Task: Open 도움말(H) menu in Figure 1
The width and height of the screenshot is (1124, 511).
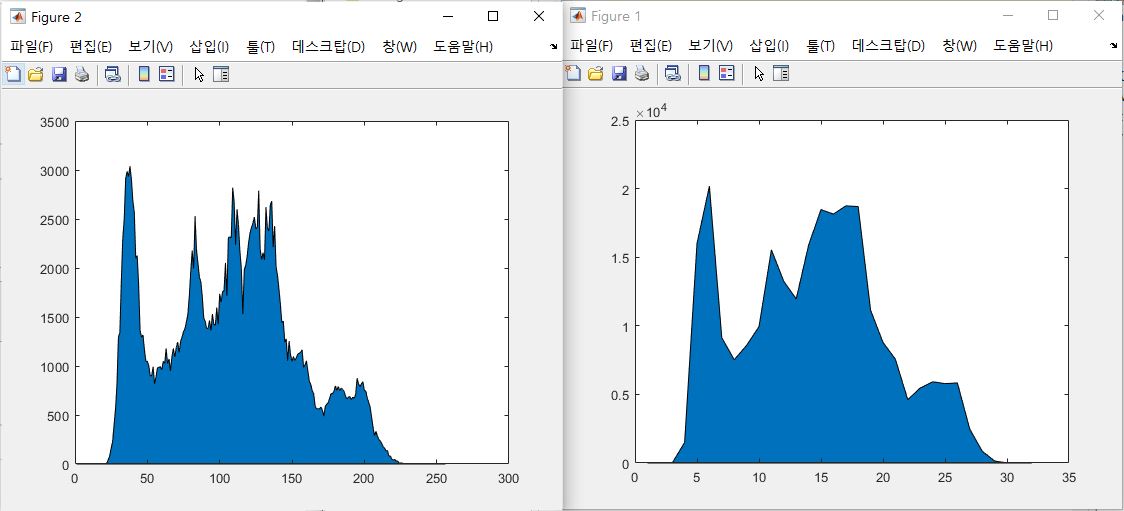Action: pos(1023,46)
